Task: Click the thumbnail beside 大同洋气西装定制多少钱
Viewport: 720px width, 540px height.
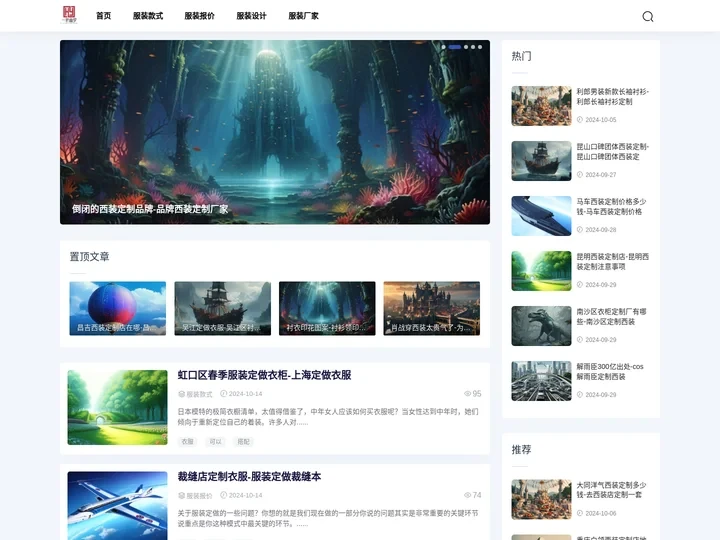Action: (541, 499)
